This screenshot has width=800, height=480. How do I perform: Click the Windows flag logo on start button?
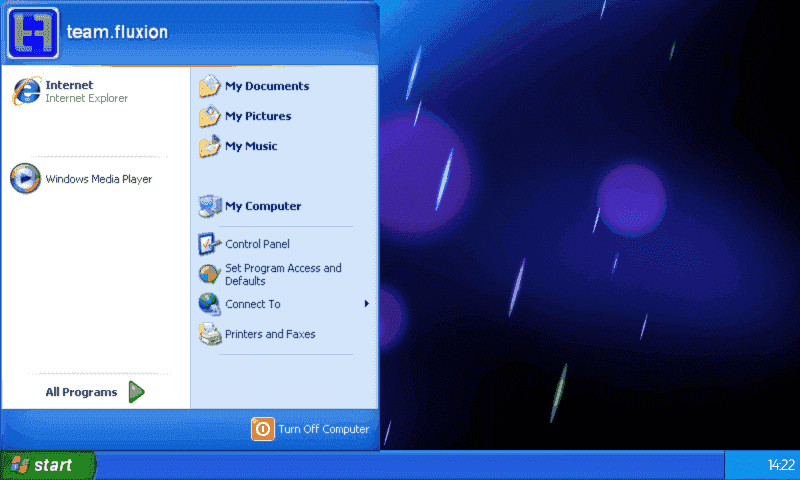pos(20,465)
